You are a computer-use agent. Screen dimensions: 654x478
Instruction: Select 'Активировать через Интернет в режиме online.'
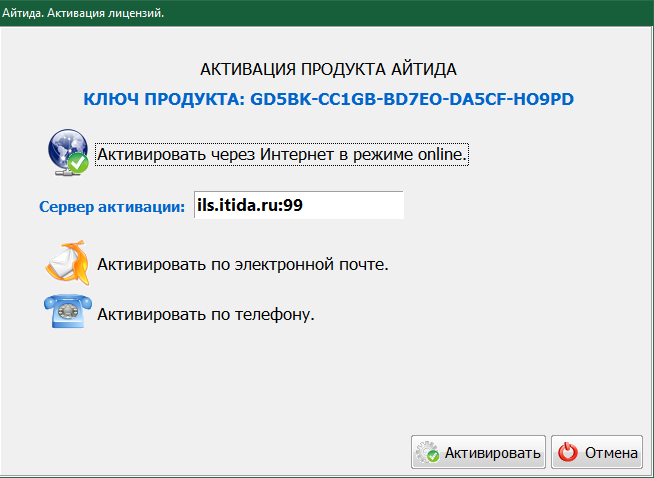tap(282, 155)
